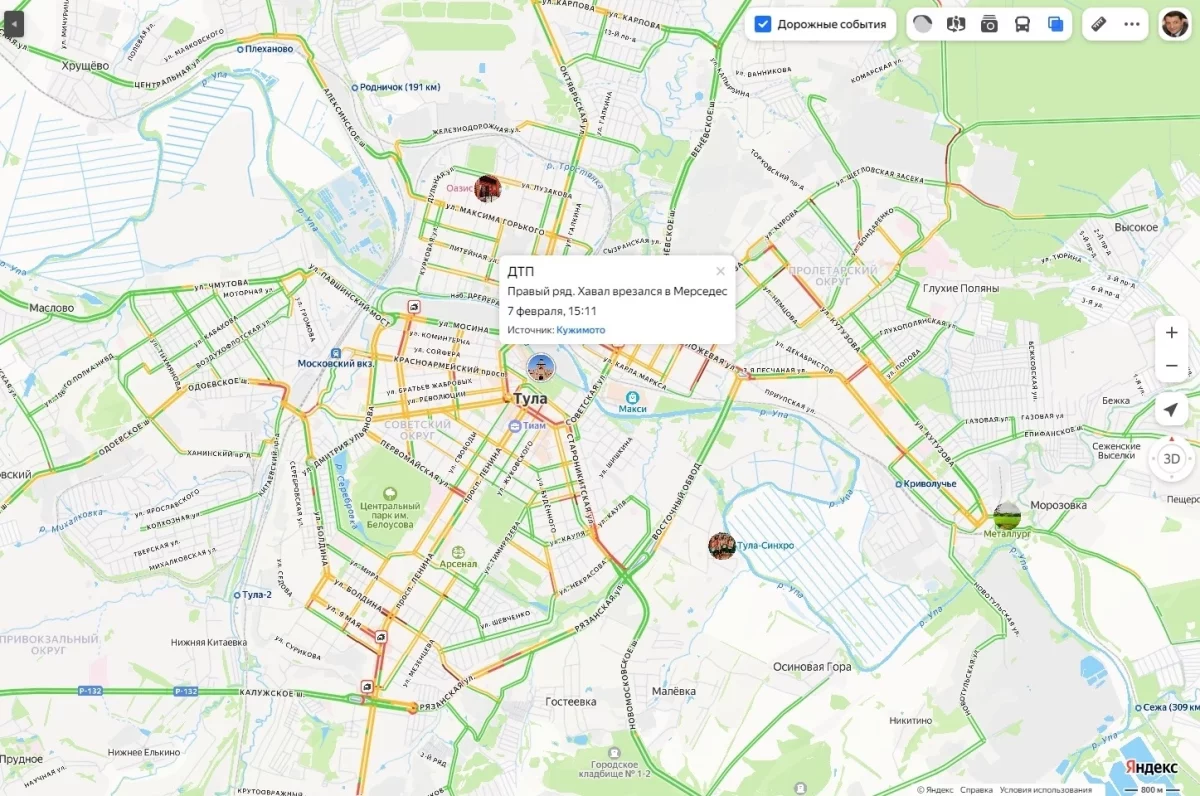1200x796 pixels.
Task: Click the Тула-Синхро photo marker
Action: 722,545
